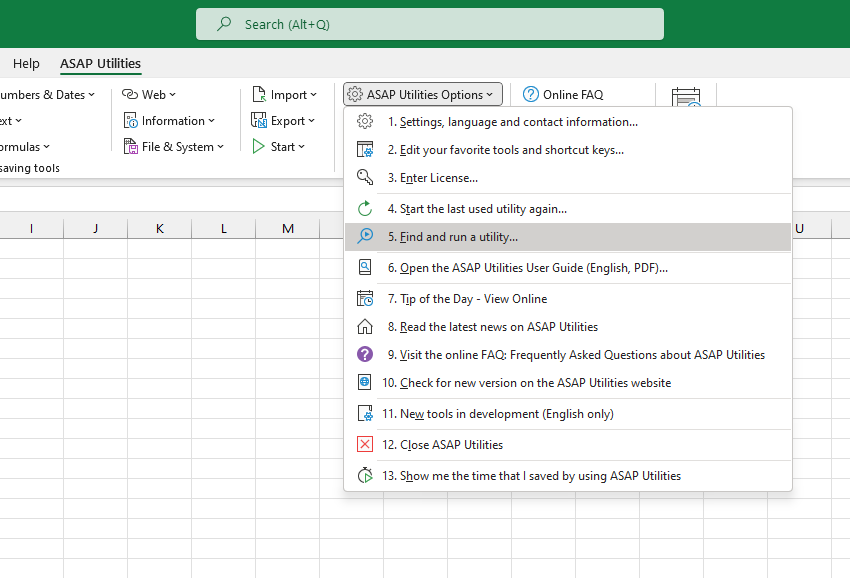Choose Visit the online FAQ entry
850x578 pixels.
coord(568,355)
